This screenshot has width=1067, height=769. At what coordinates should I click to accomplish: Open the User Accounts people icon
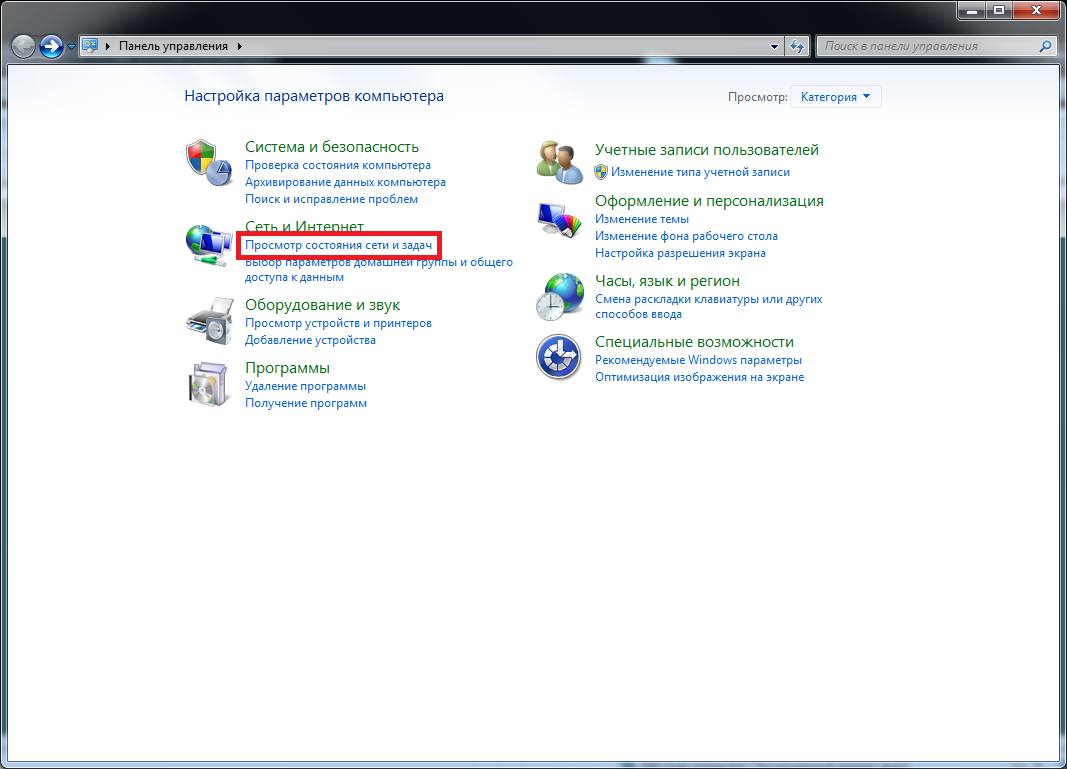coord(559,162)
